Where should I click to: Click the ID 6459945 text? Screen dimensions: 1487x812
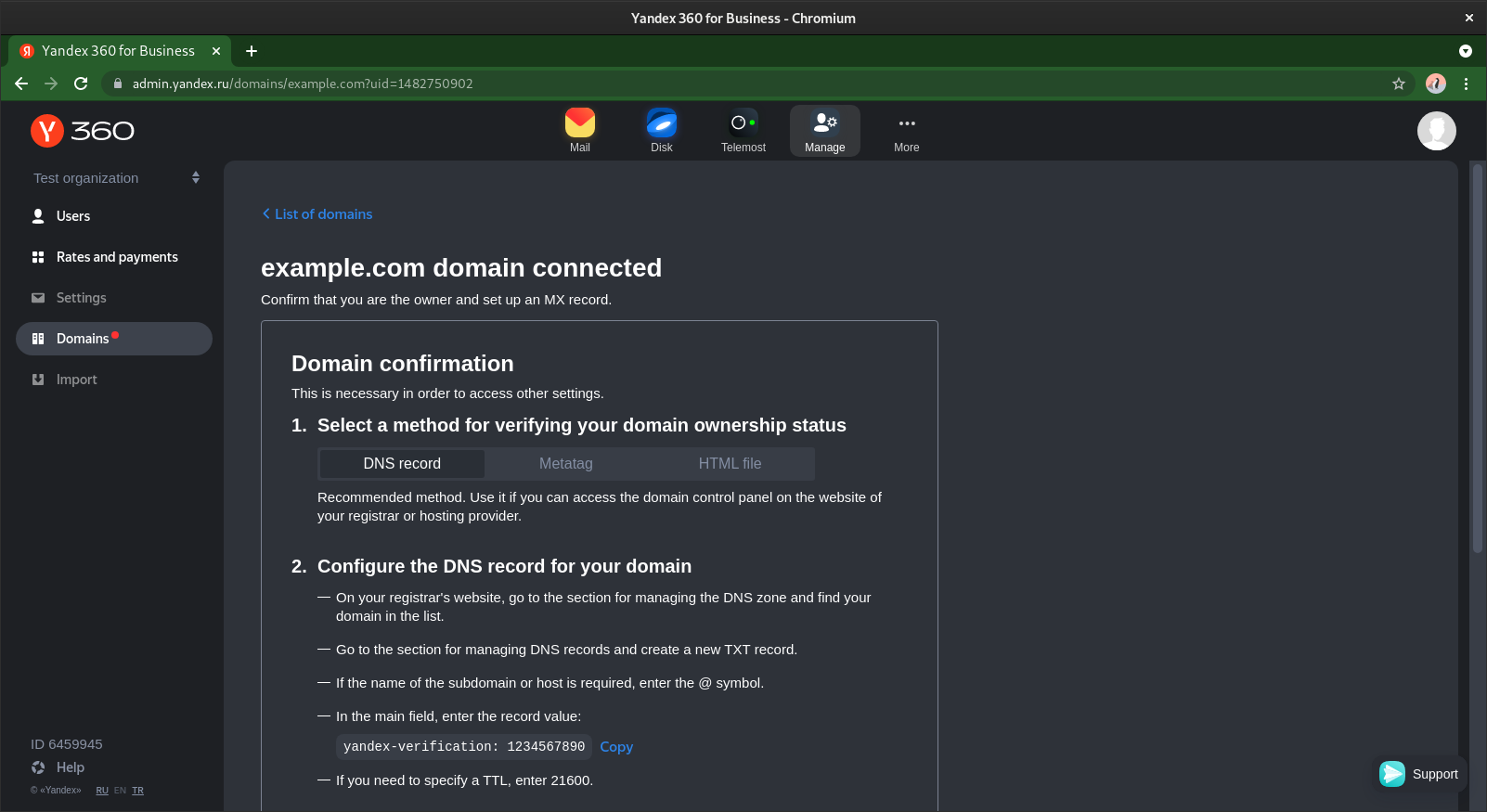[67, 744]
